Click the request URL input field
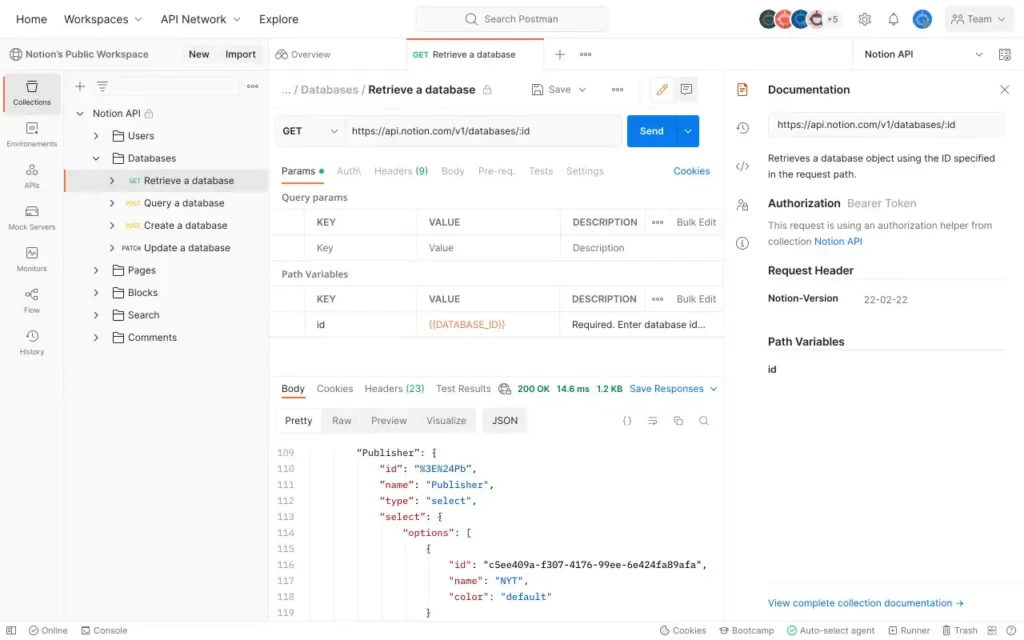This screenshot has width=1024, height=640. 483,131
